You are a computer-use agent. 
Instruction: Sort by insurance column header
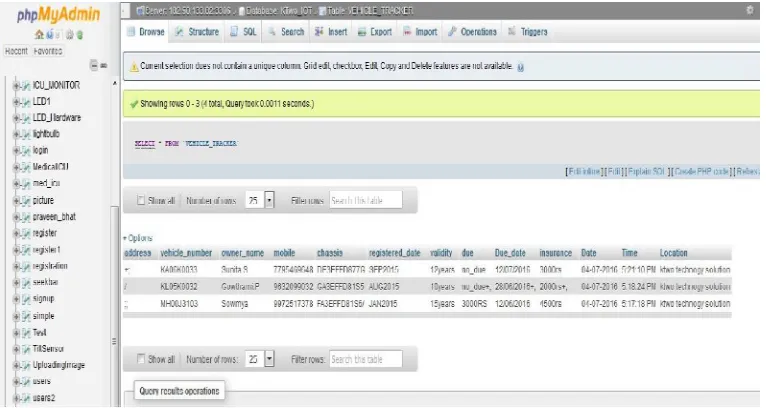pos(555,253)
